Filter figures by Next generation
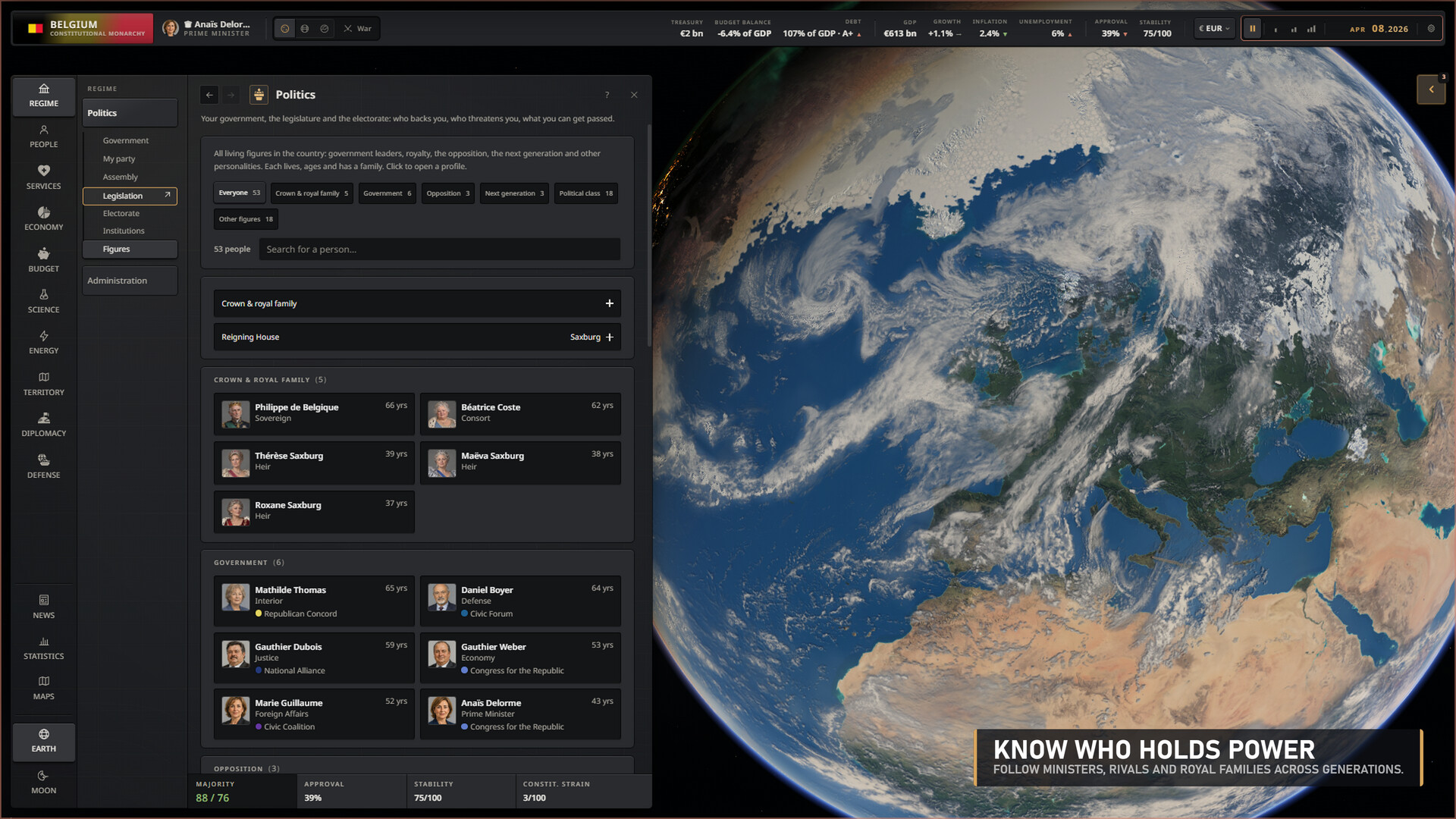The image size is (1456, 819). pos(514,193)
